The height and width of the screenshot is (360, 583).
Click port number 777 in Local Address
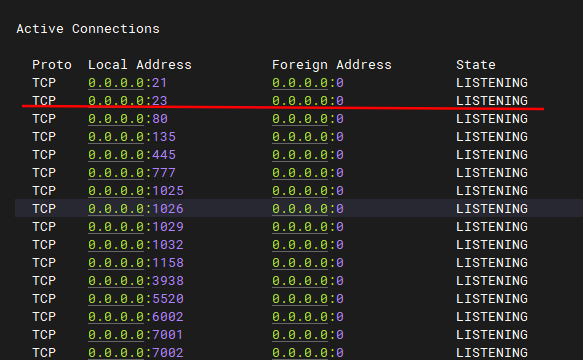coord(164,173)
